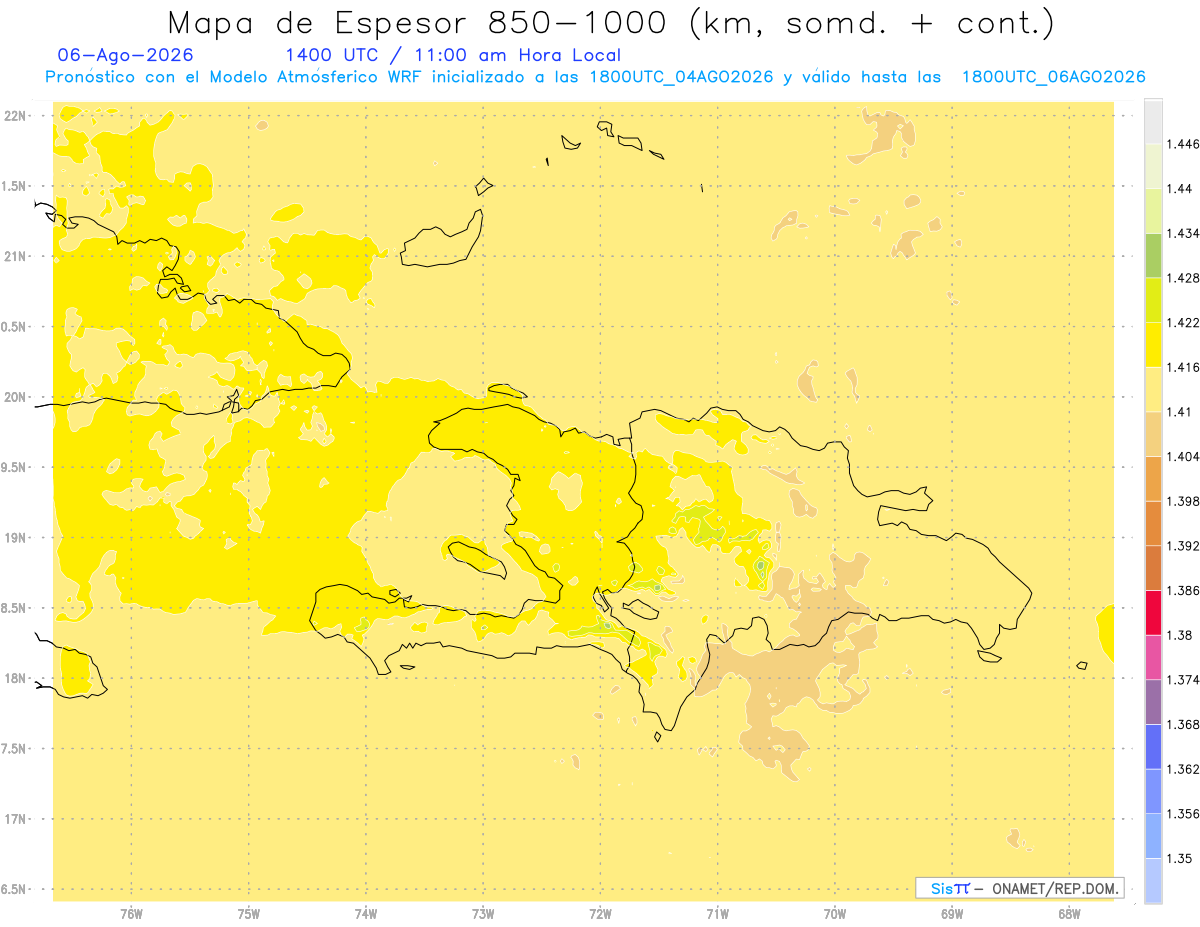The width and height of the screenshot is (1200, 927).
Task: Click the longitude label '69W'
Action: coord(951,914)
